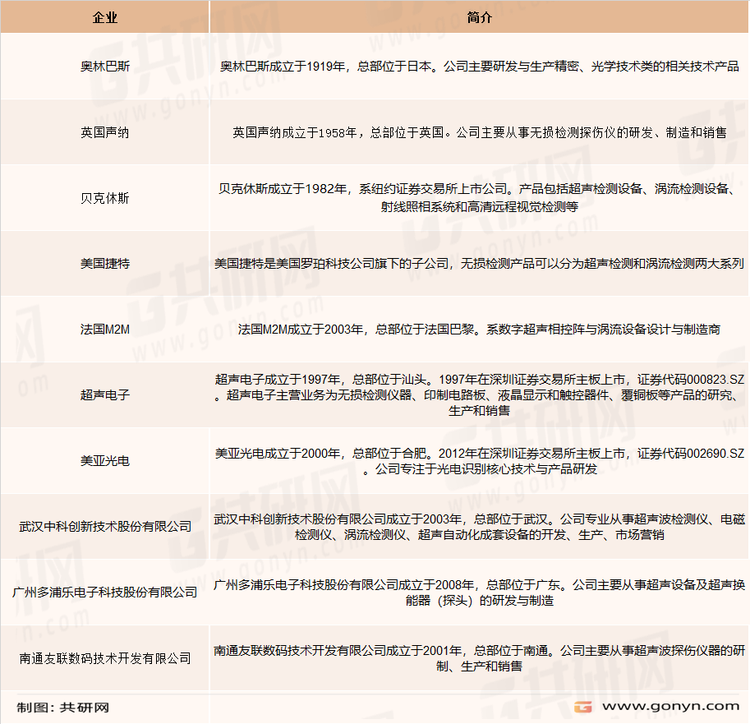
Task: Select the 南通友联数码技术开发有限公司 name cell
Action: coord(105,658)
